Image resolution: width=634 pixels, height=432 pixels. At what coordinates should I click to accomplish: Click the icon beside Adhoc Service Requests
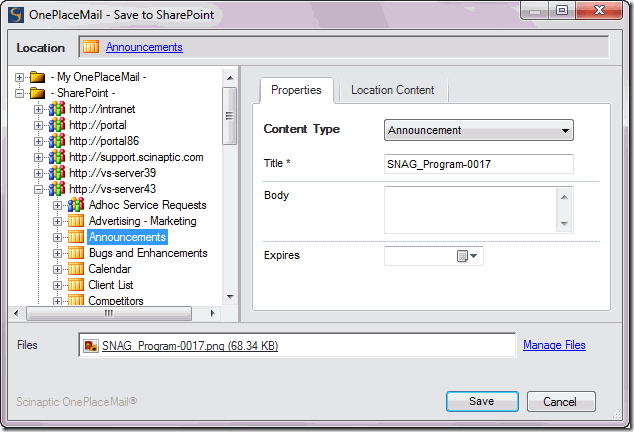76,205
